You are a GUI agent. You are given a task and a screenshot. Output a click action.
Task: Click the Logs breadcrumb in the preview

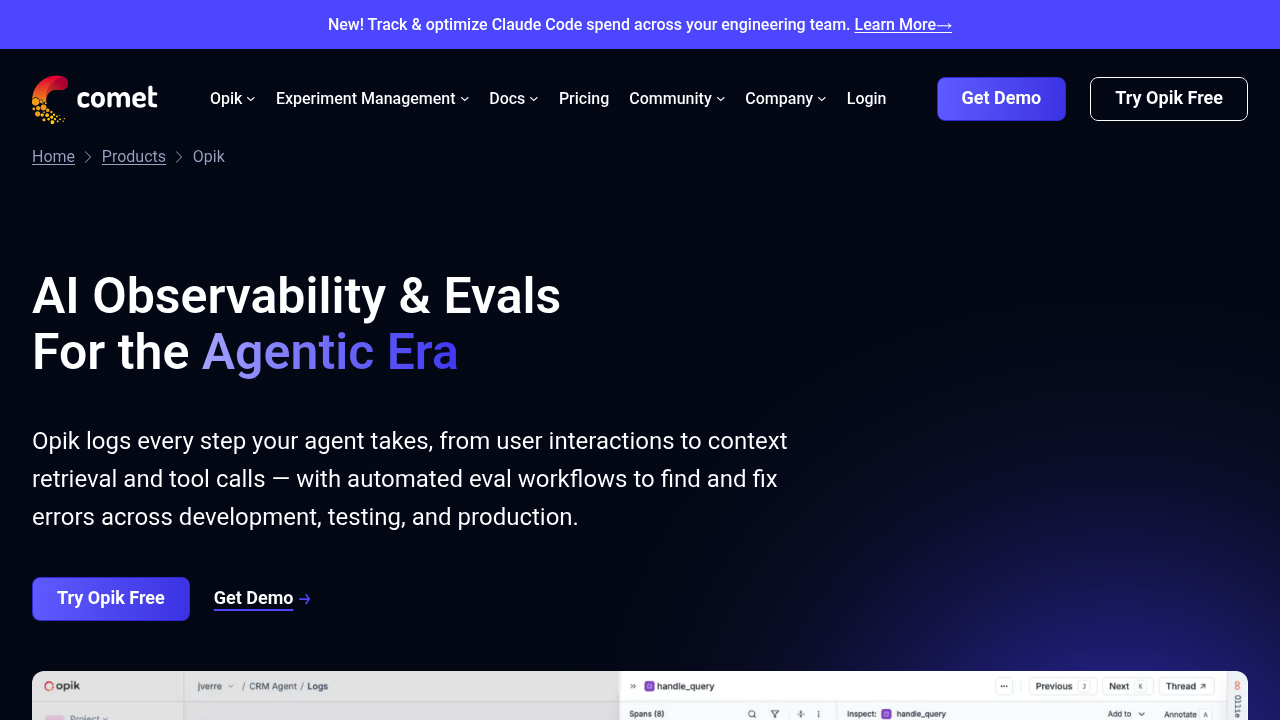(x=318, y=686)
